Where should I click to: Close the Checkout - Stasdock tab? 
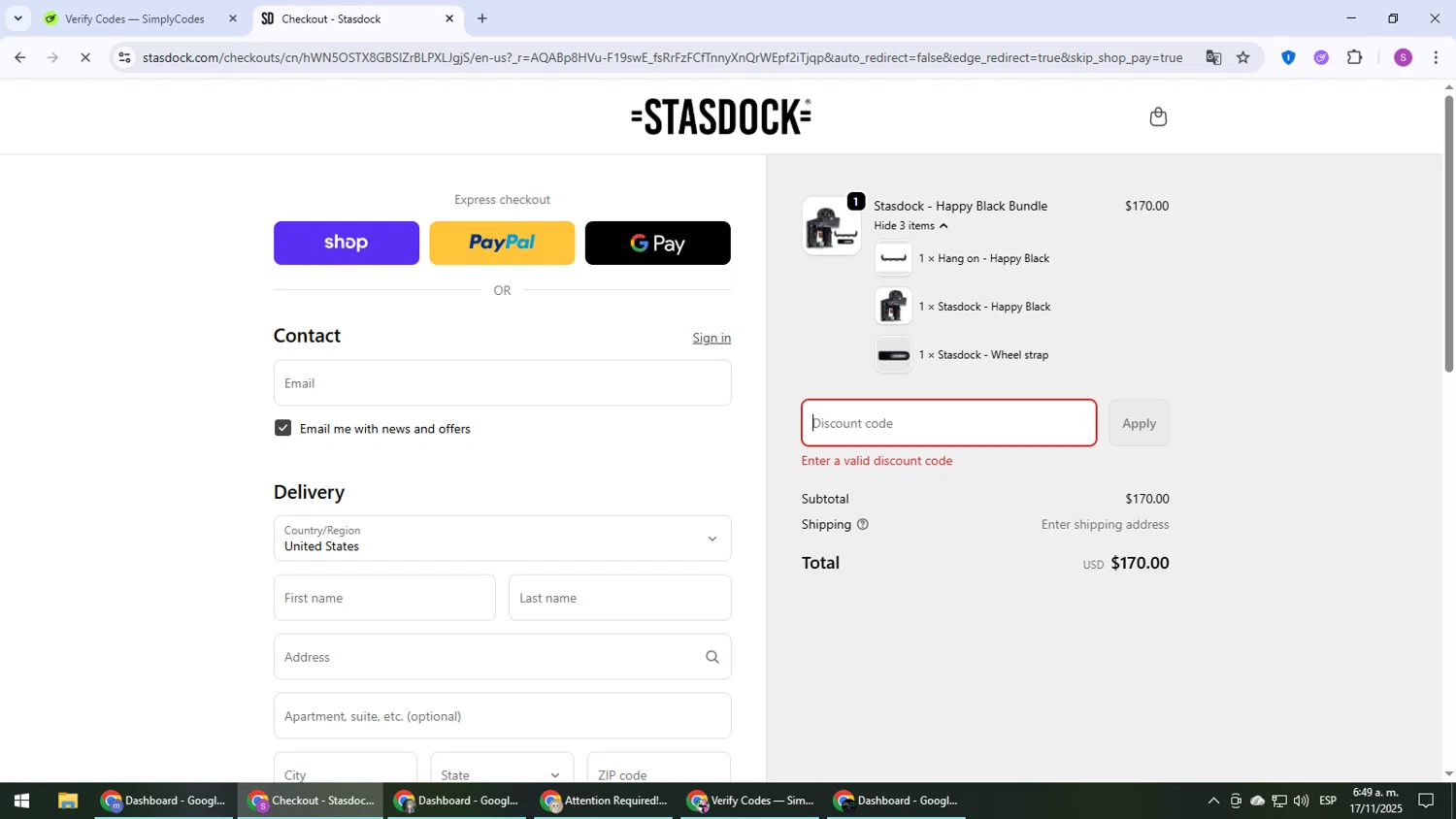[x=449, y=18]
